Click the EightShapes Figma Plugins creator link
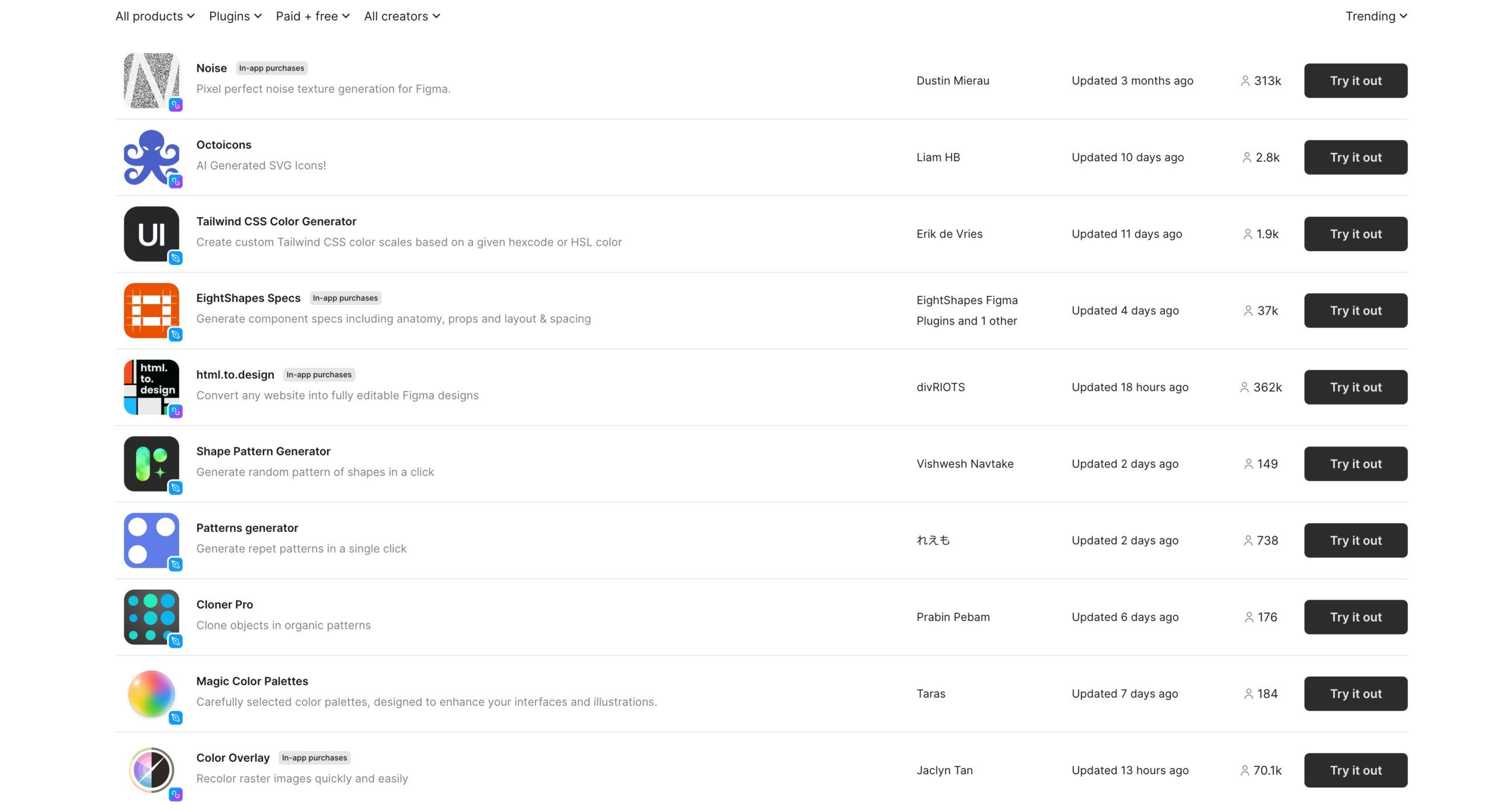 [967, 299]
